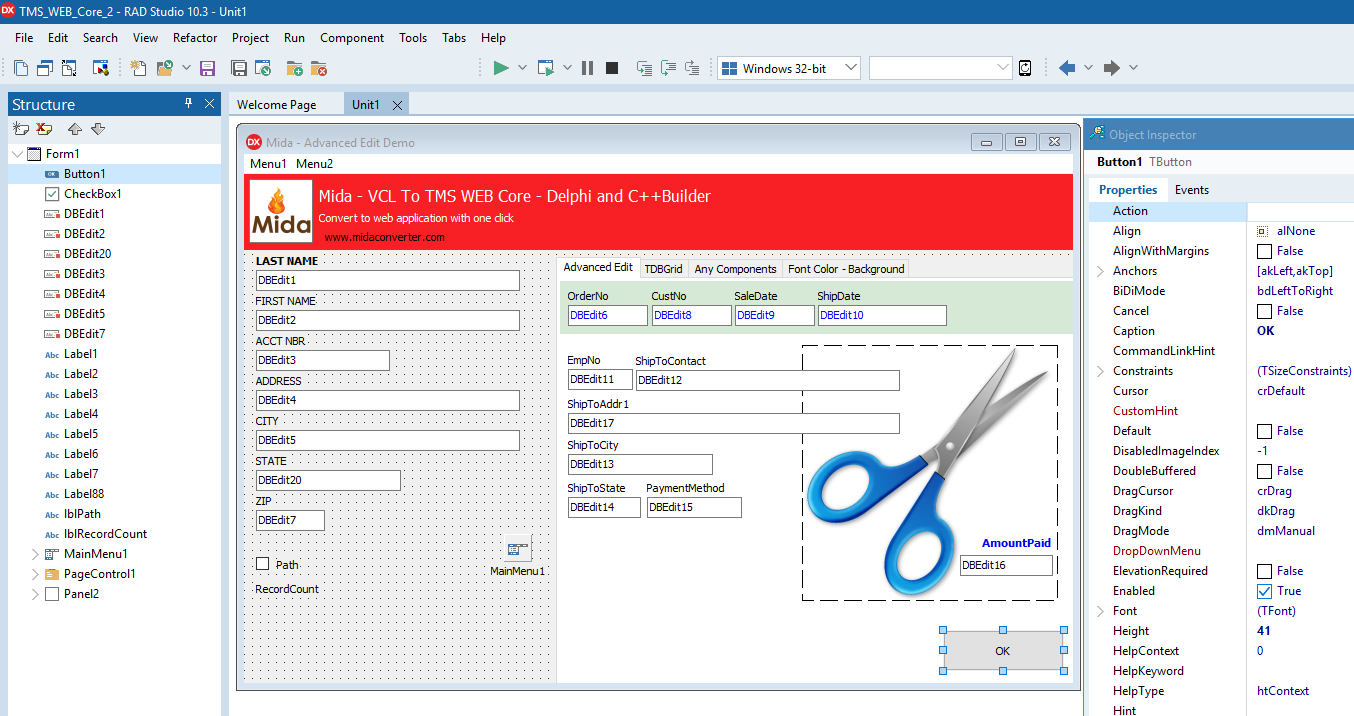The height and width of the screenshot is (716, 1354).
Task: Select the TDBGrid tab on the form
Action: 663,269
